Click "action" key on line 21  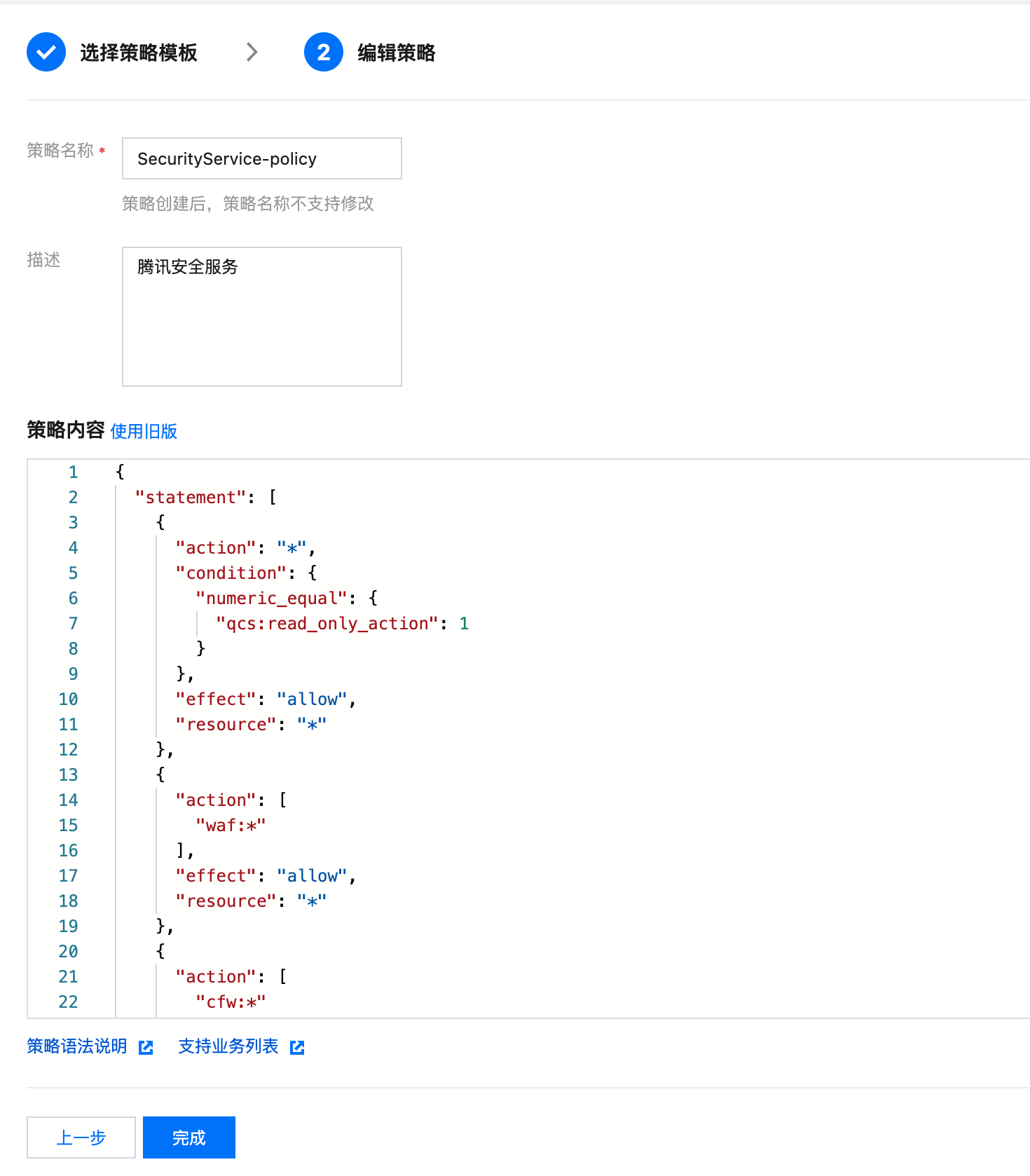217,977
